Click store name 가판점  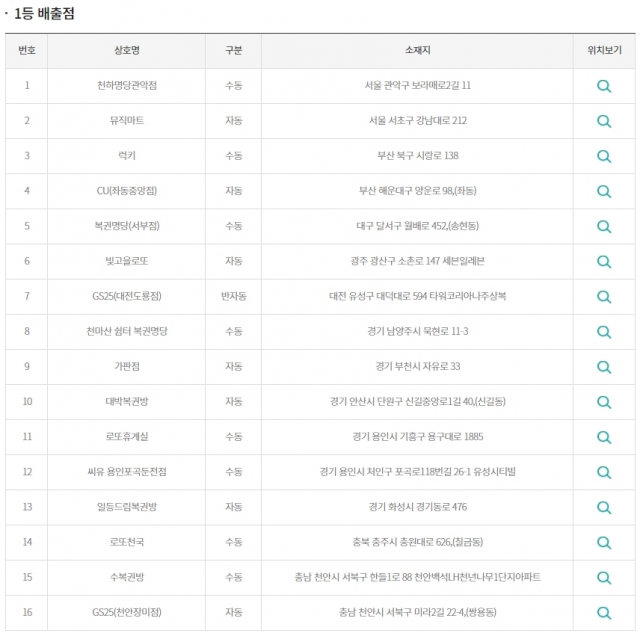127,366
